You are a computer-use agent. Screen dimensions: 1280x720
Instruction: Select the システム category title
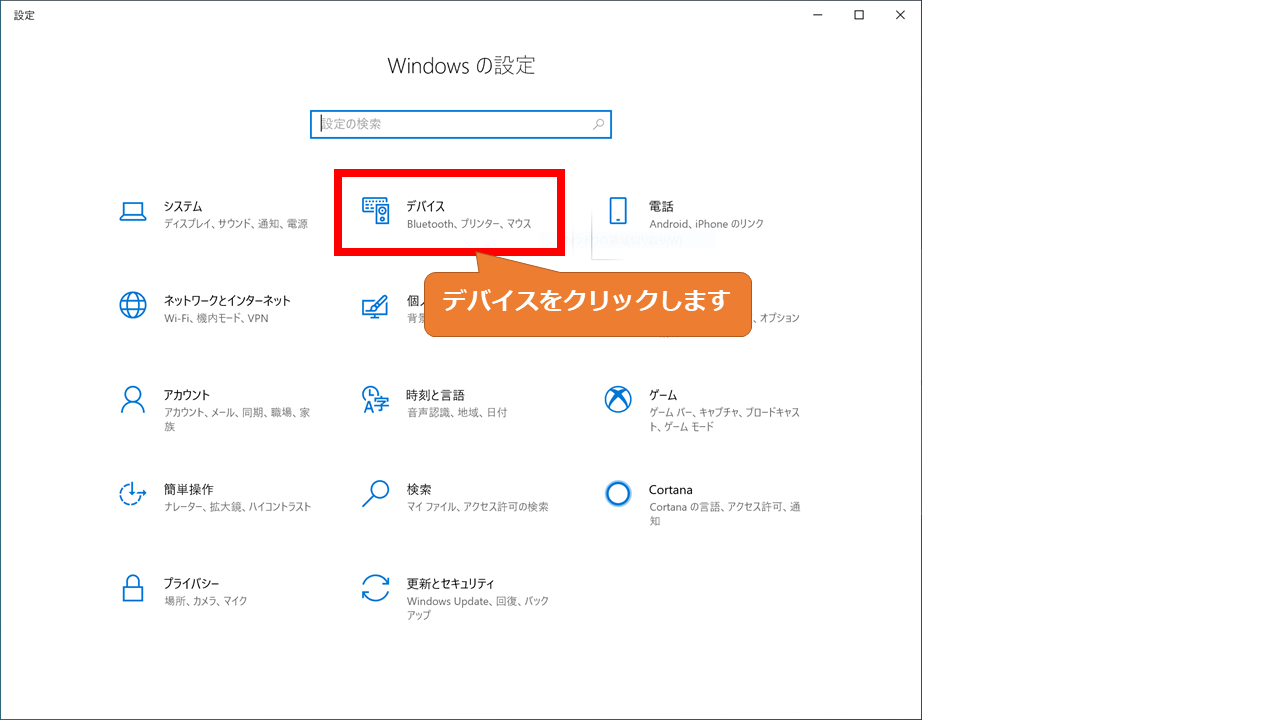point(183,206)
